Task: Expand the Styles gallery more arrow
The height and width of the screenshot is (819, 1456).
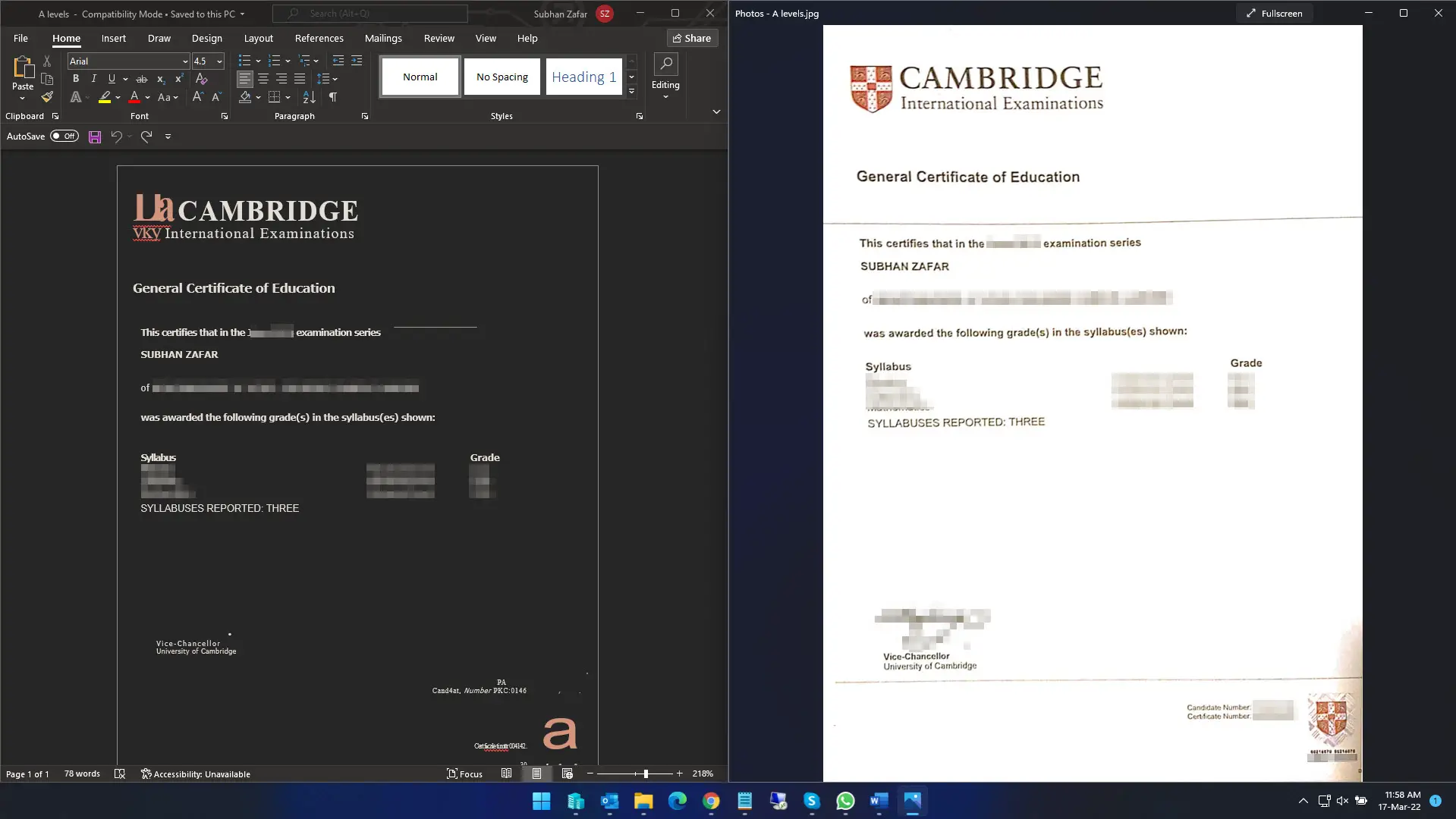Action: (x=631, y=92)
